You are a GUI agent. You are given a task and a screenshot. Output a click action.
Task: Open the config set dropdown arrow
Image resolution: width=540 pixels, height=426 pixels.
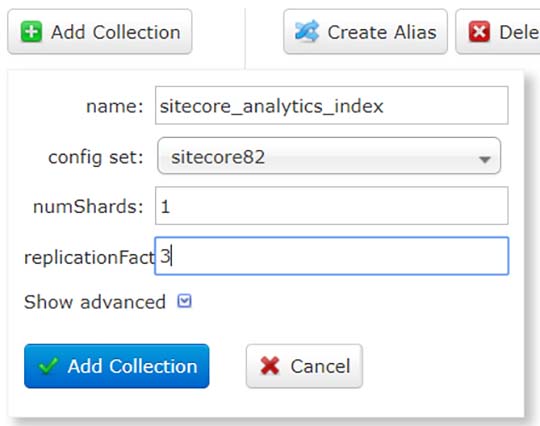click(x=485, y=159)
